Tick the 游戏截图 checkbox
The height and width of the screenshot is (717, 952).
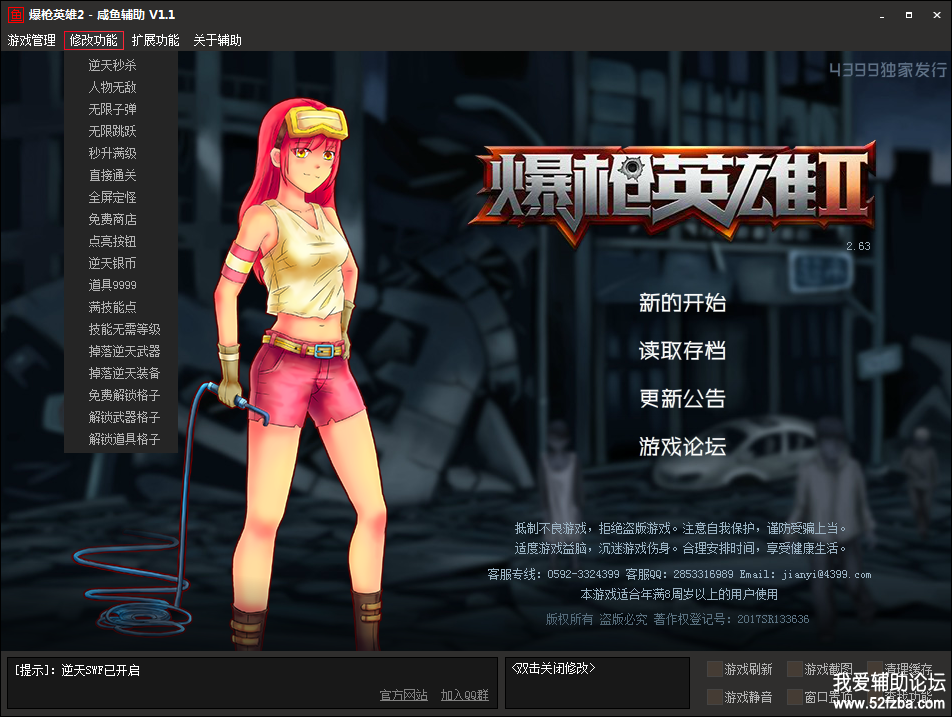click(795, 669)
